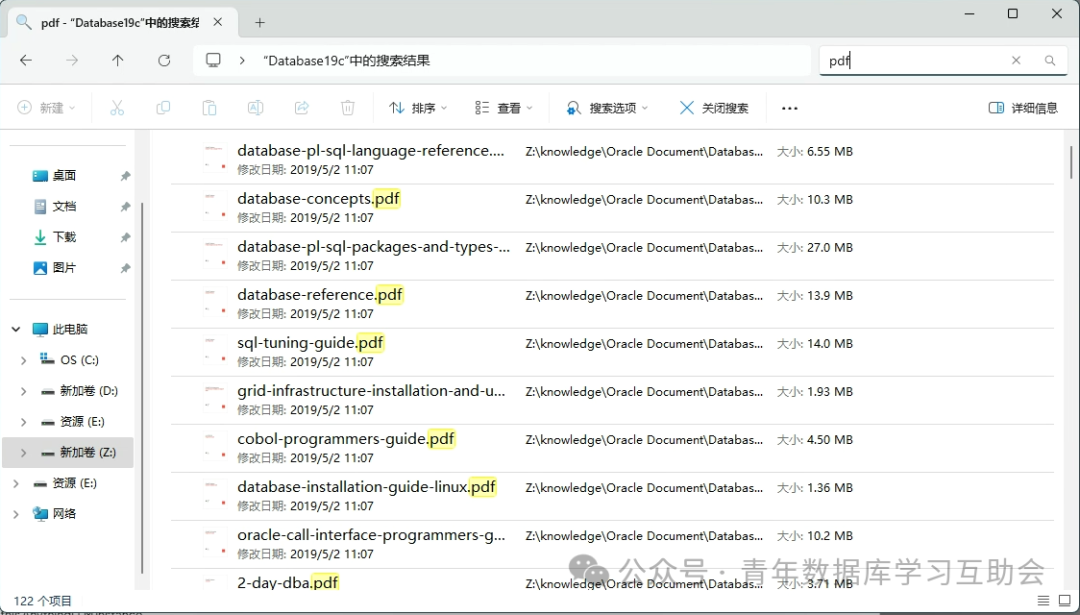Select database-installation-guide-linux.pdf
The image size is (1080, 615).
click(366, 487)
